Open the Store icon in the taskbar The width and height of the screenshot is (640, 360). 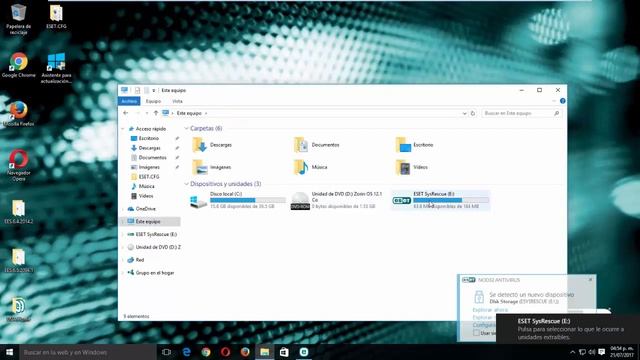point(284,352)
